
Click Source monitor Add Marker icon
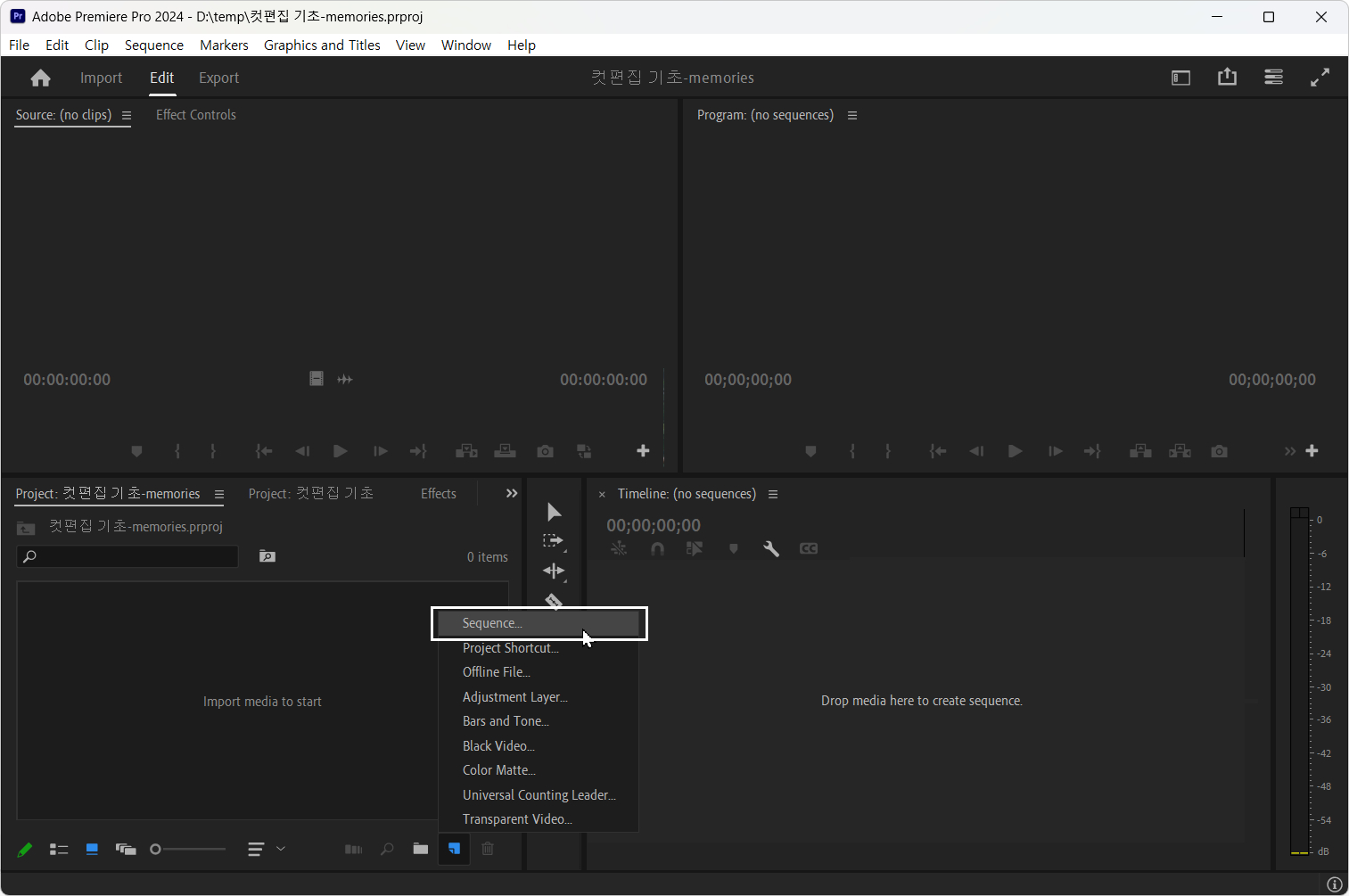pyautogui.click(x=136, y=451)
